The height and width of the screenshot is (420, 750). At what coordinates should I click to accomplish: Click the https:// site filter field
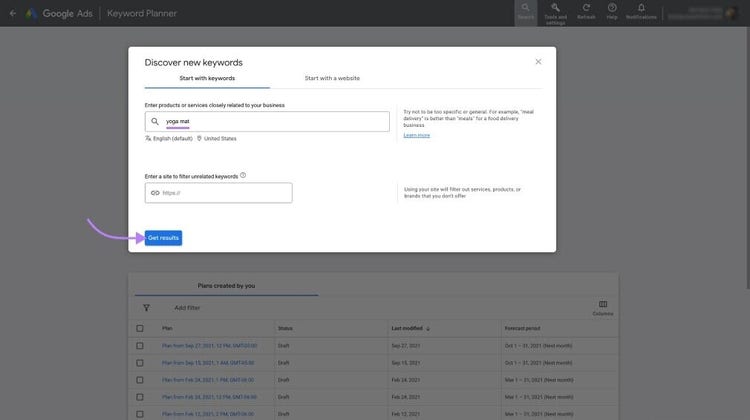(x=219, y=193)
